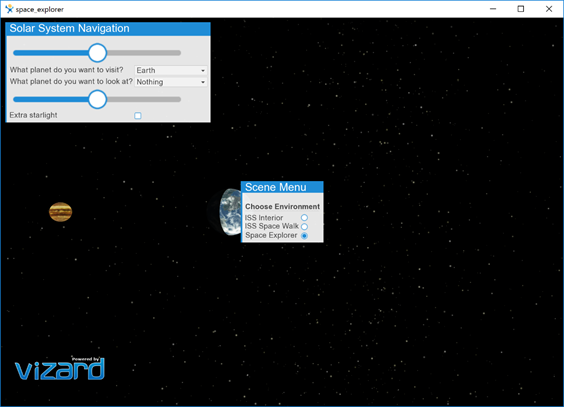Open the planet to visit dropdown
This screenshot has height=407, width=564.
170,70
